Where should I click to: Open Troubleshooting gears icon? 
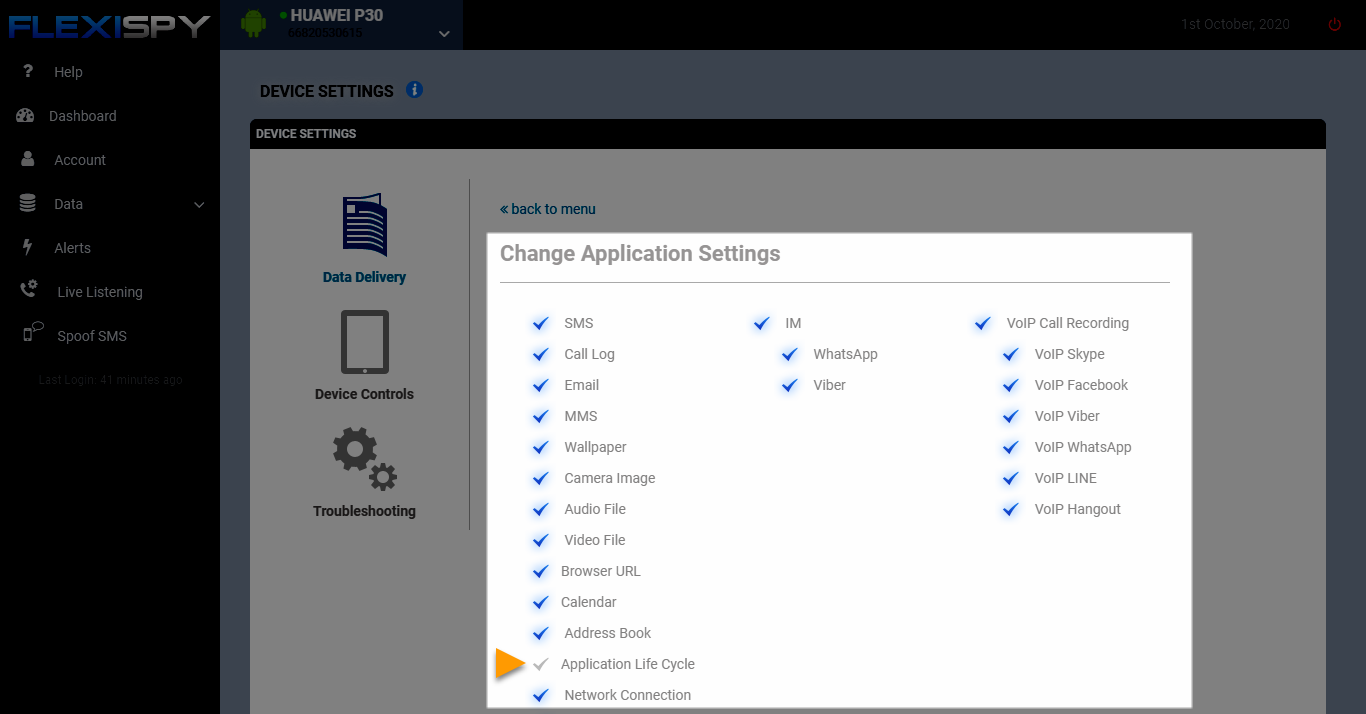[365, 459]
